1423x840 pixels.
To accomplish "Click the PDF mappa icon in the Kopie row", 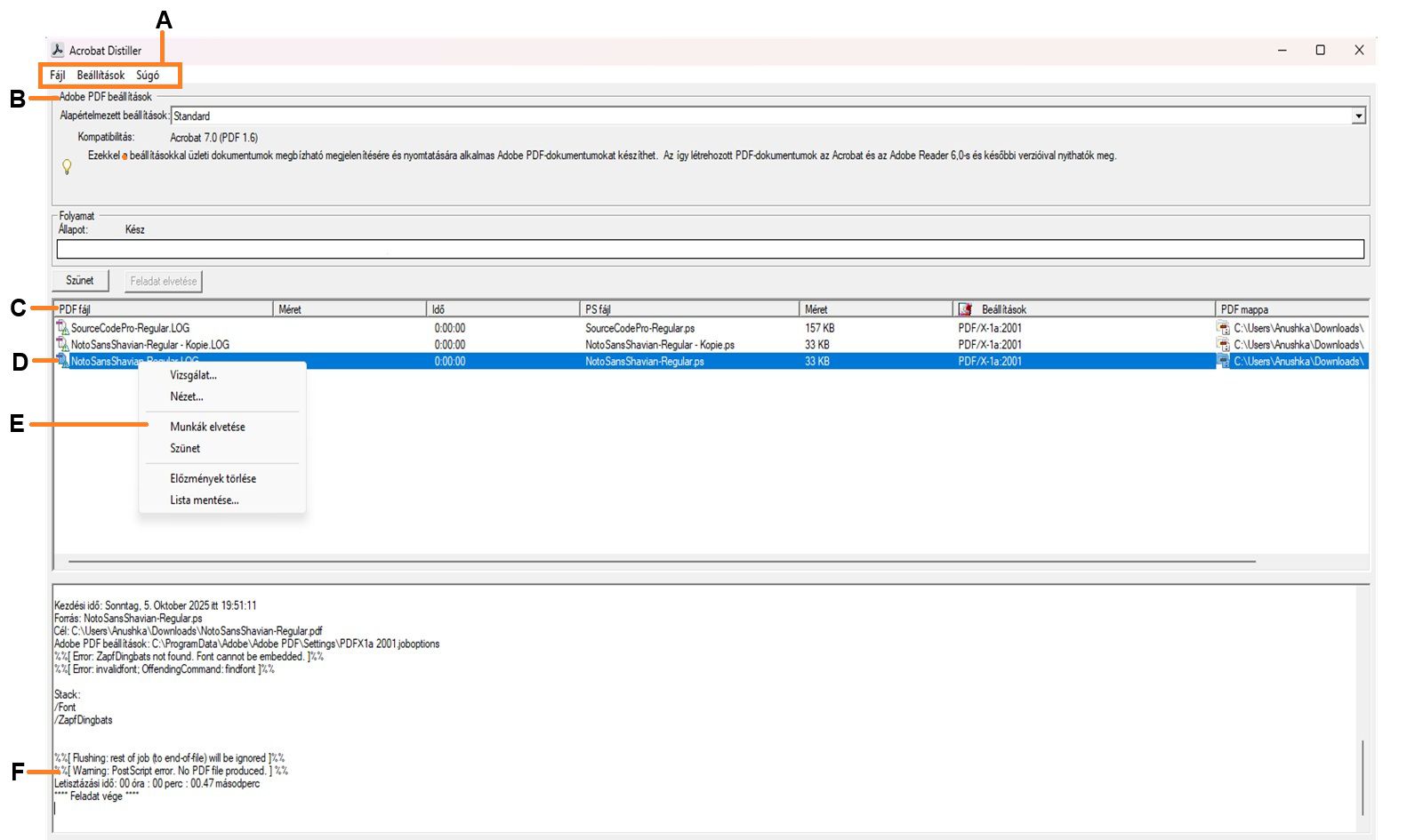I will (x=1224, y=344).
